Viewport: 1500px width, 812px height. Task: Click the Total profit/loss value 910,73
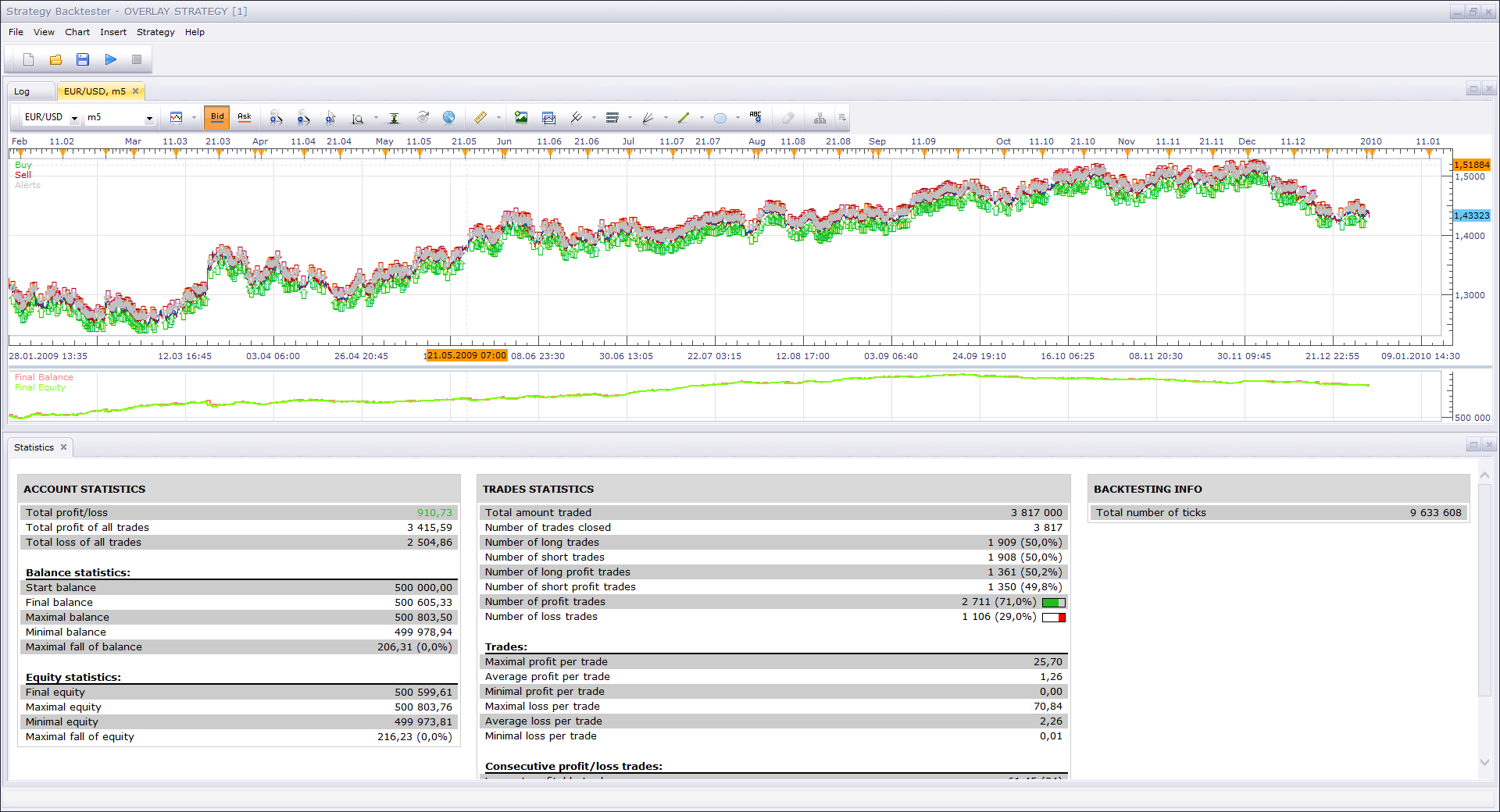point(434,513)
